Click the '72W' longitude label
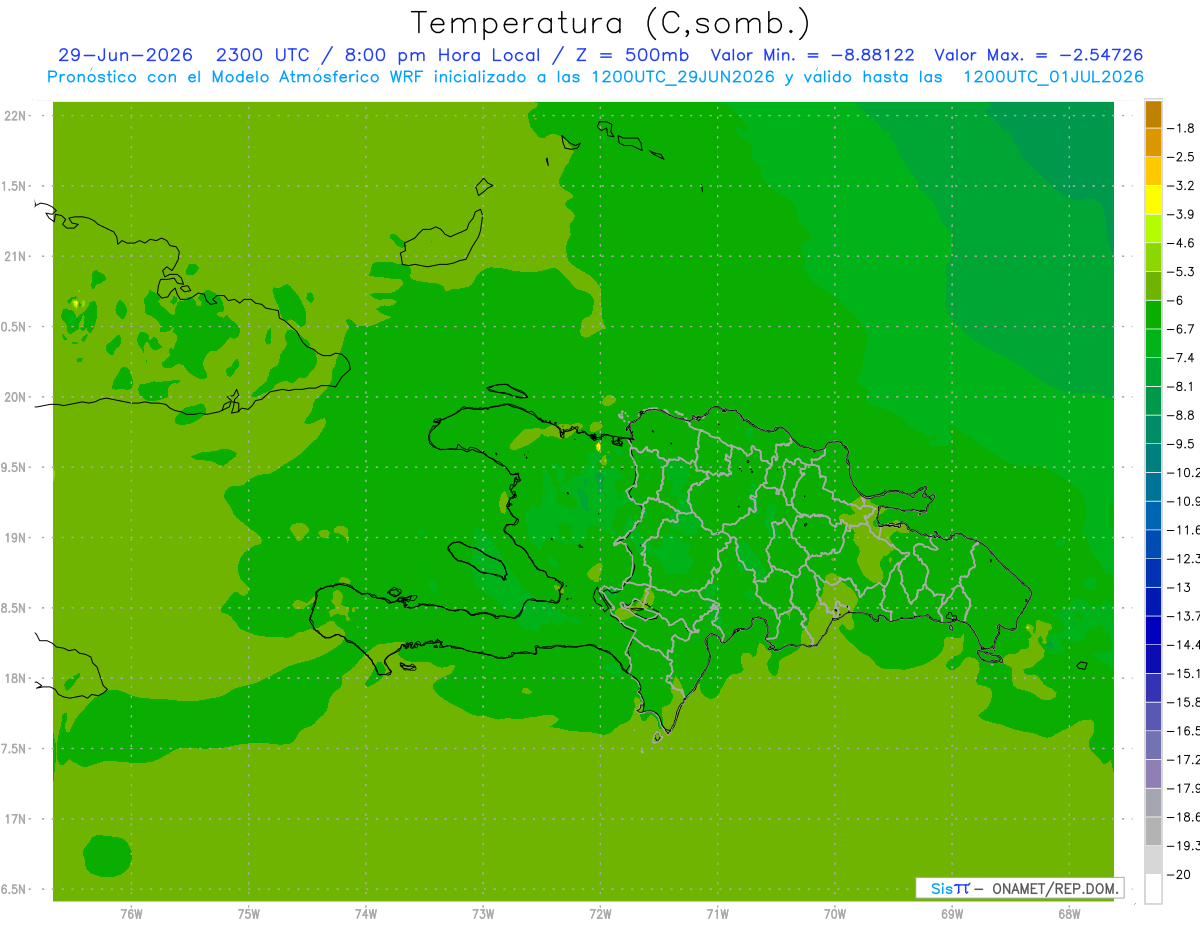1200x927 pixels. [x=600, y=915]
